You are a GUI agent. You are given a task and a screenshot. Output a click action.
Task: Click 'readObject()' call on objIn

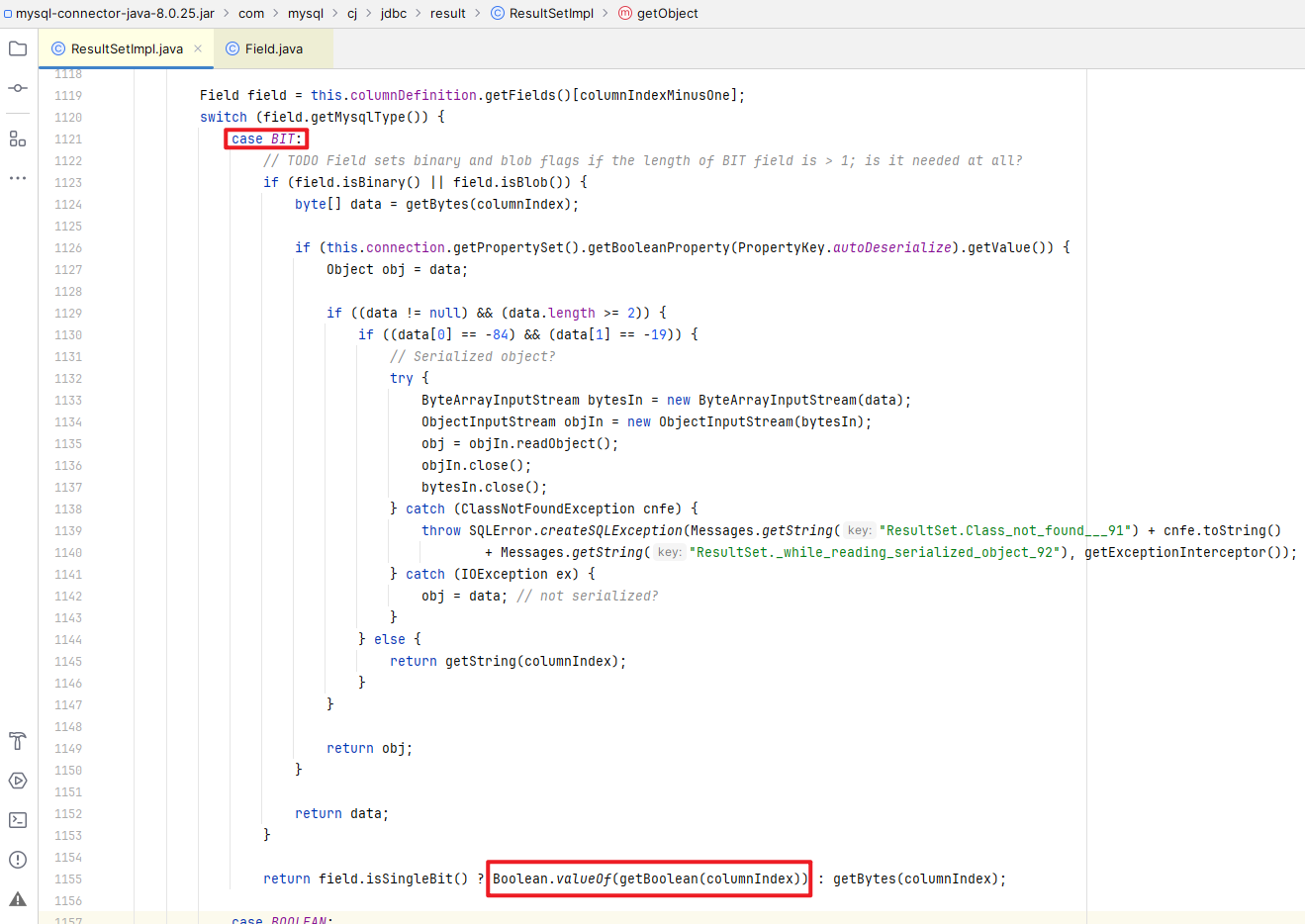(x=564, y=444)
